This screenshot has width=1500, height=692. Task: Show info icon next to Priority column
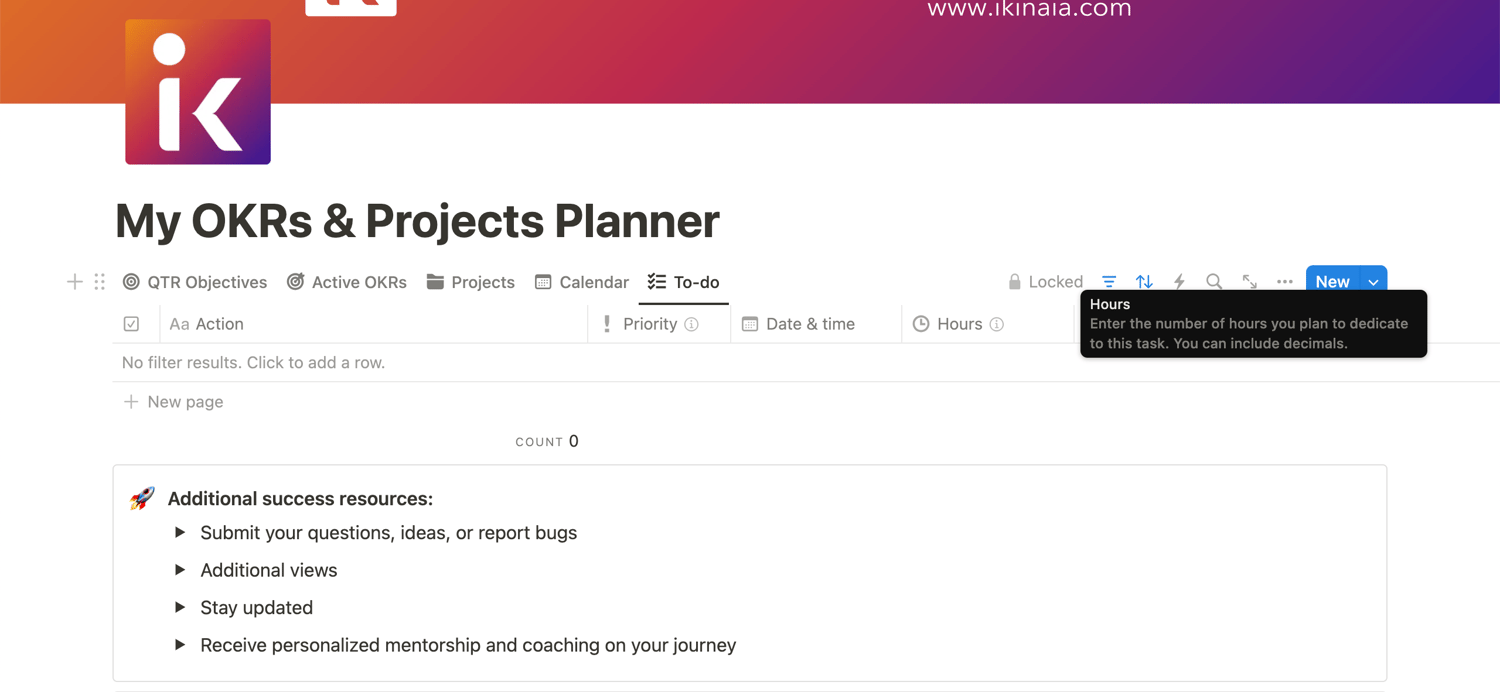coord(691,324)
